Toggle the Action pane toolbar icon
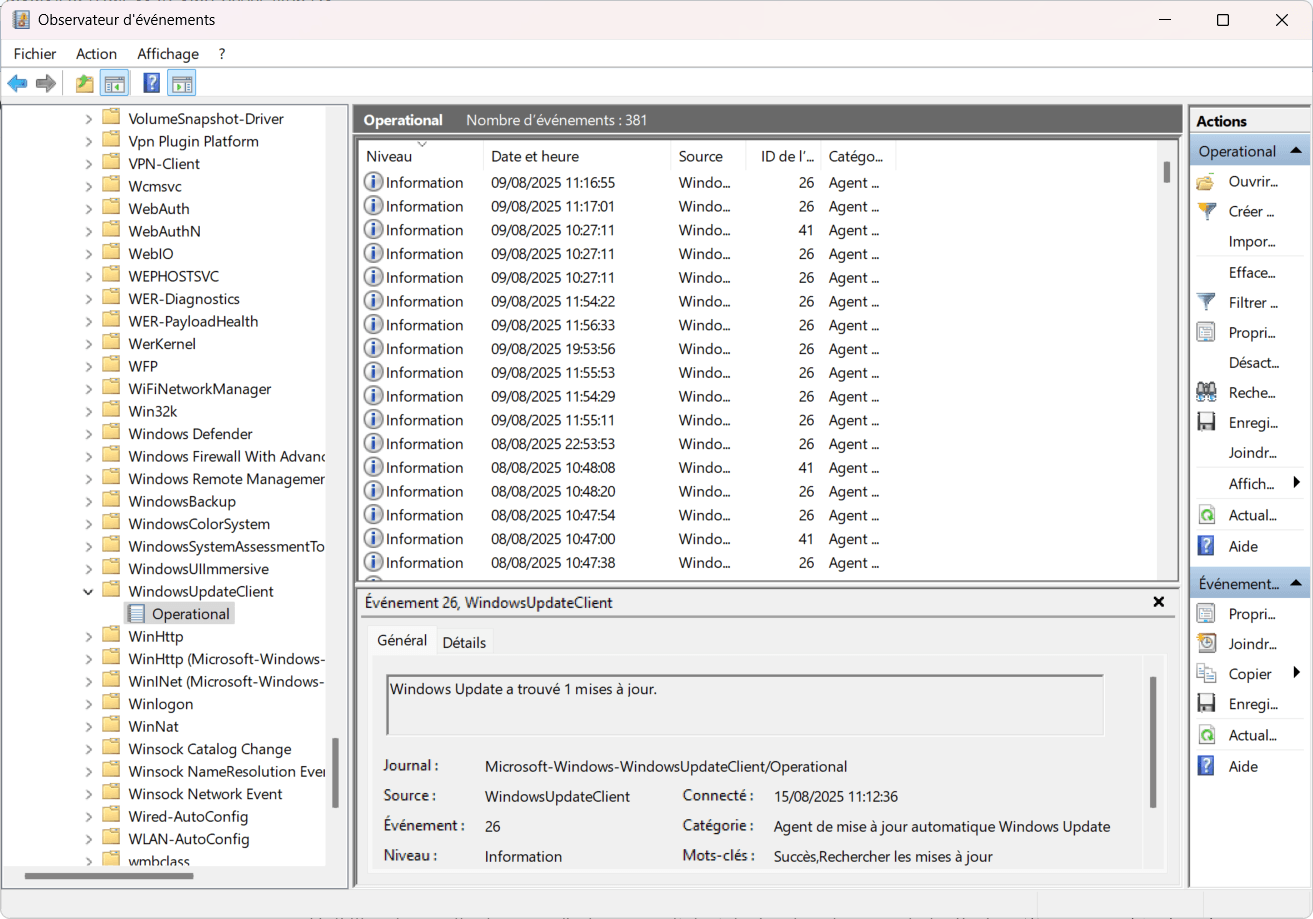 point(181,83)
